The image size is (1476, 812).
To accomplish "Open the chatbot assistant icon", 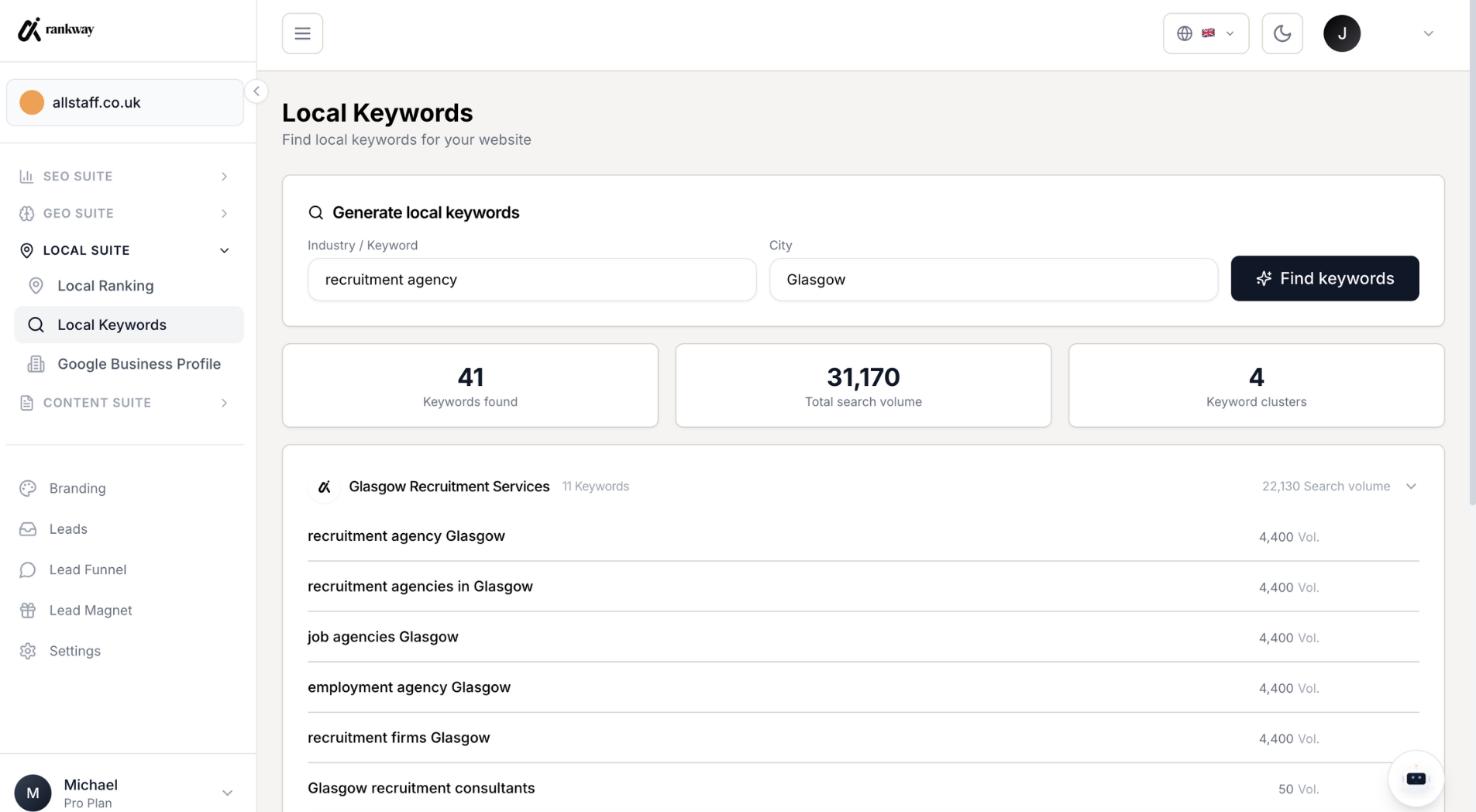I will click(1416, 778).
